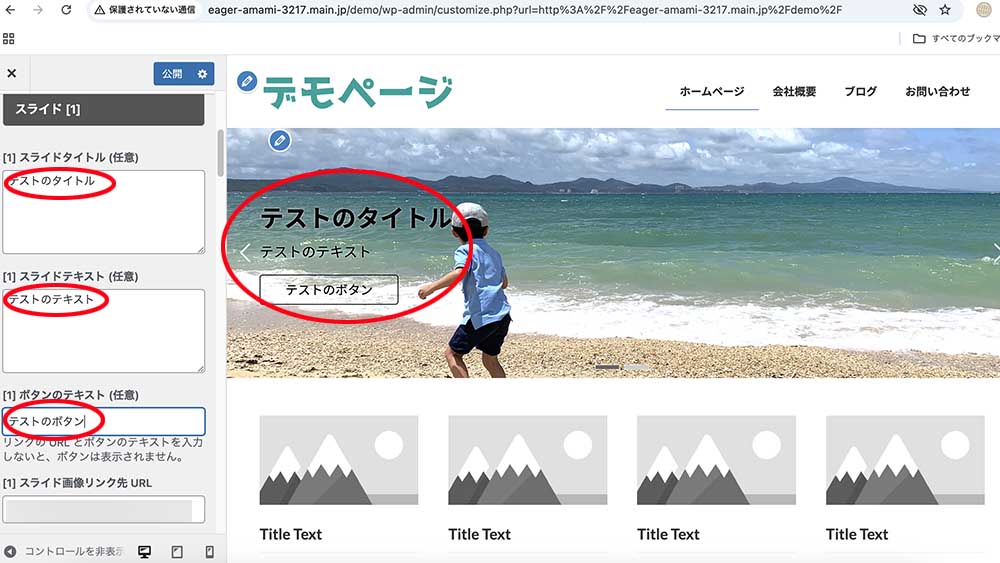The image size is (1000, 563).
Task: Hide controls using コントロールを非表示 toggle
Action: [64, 552]
